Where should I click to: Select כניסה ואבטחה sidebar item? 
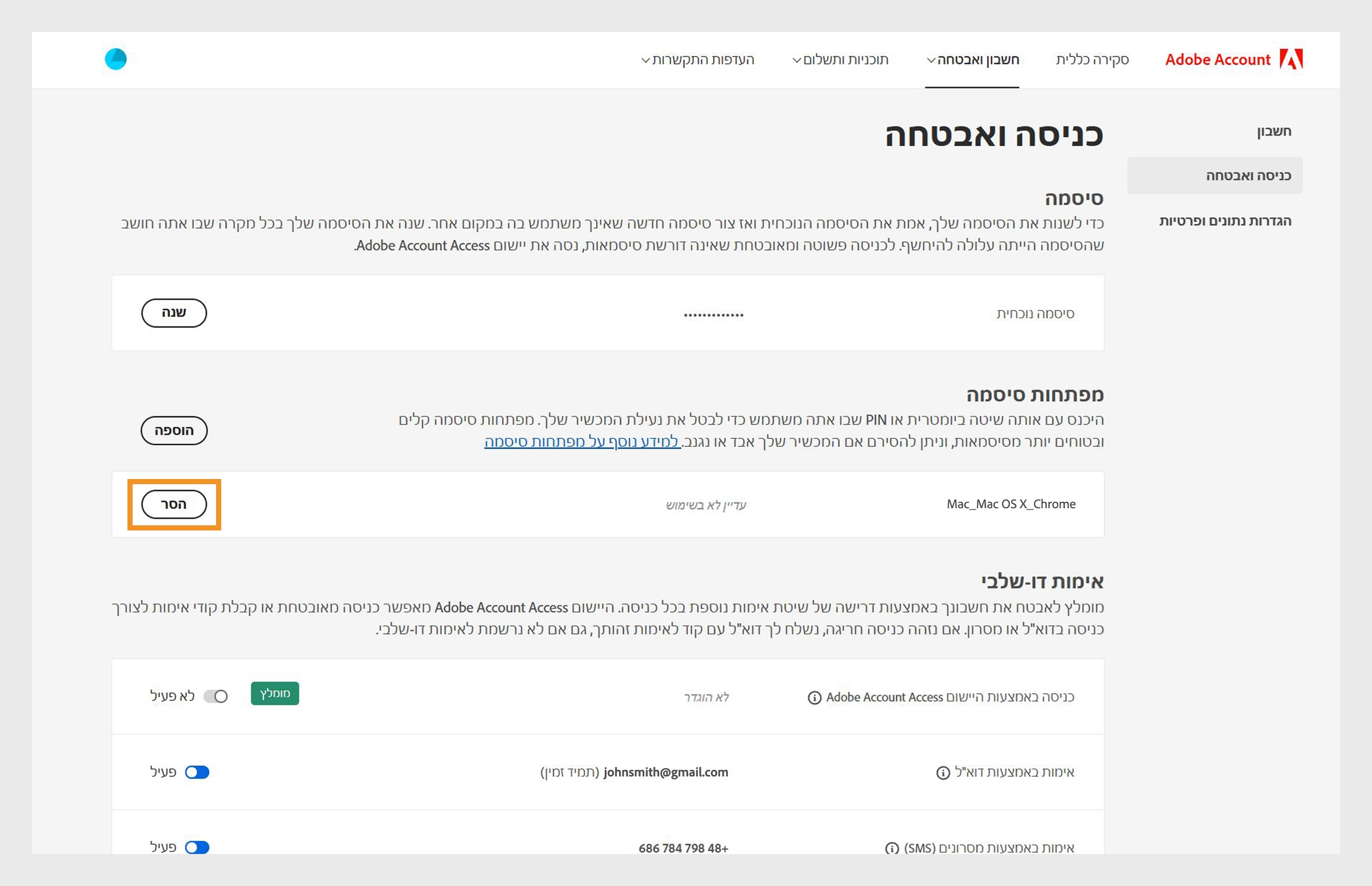[1248, 176]
